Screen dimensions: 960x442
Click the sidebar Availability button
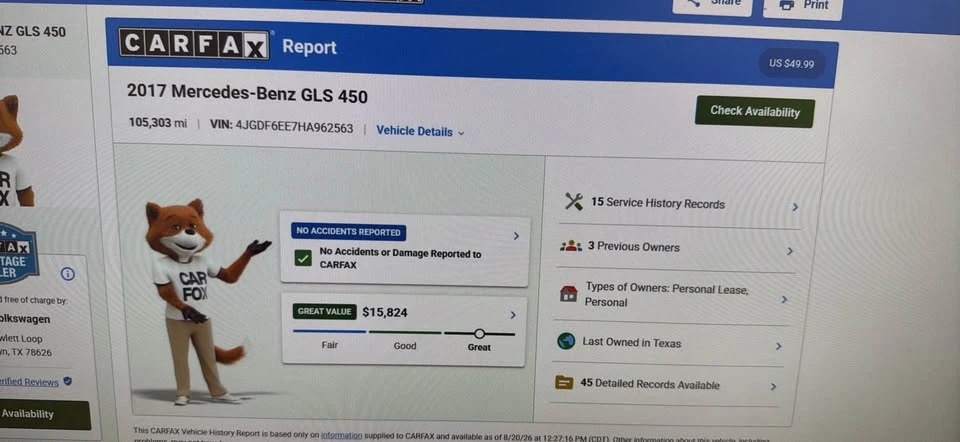tap(43, 414)
